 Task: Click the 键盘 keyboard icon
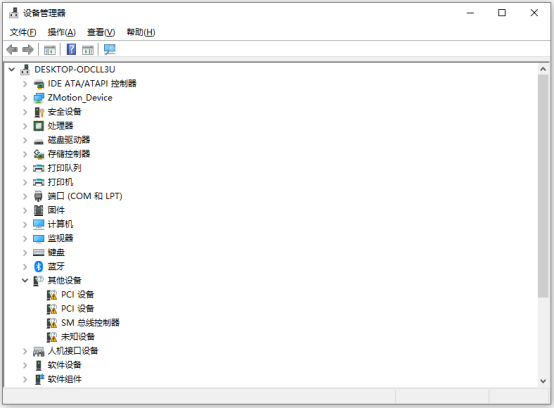click(39, 252)
